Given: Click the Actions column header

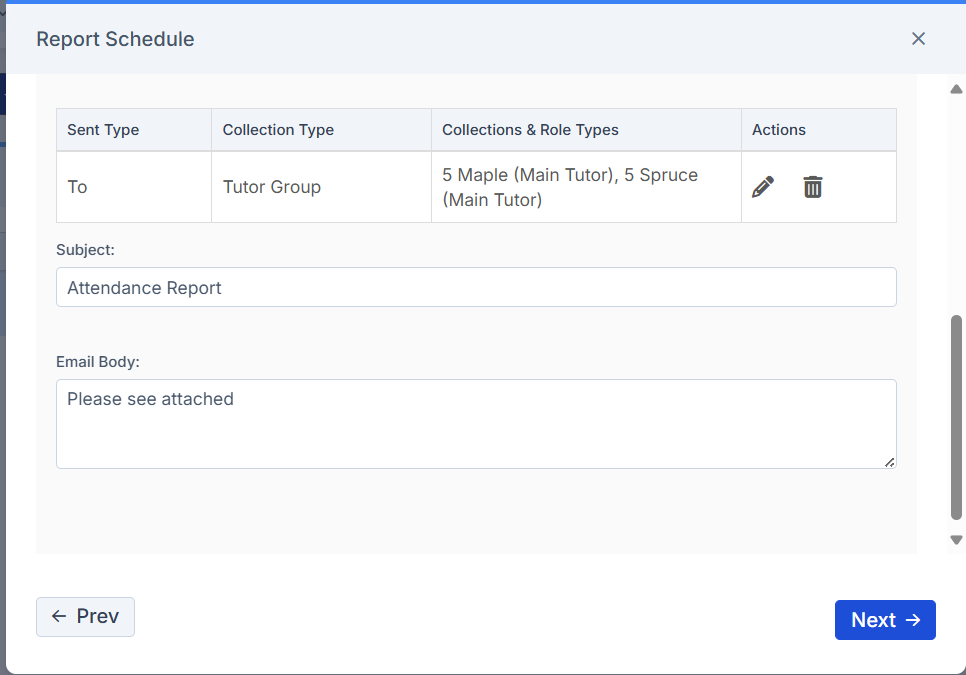Looking at the screenshot, I should click(779, 130).
